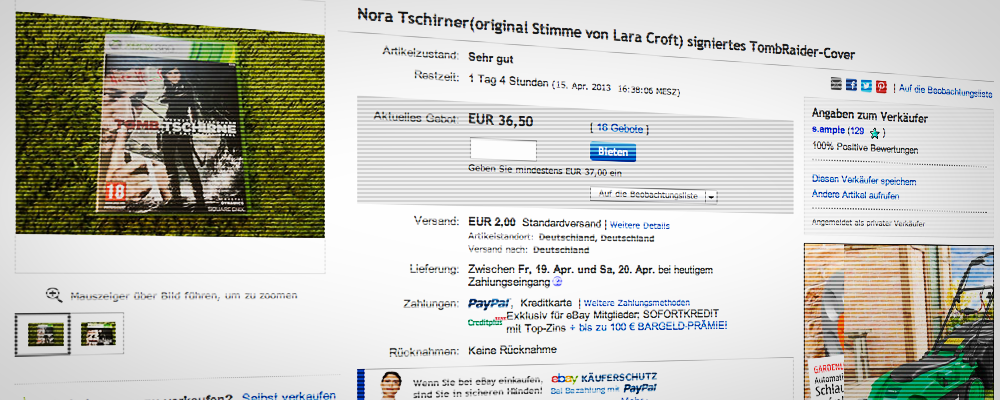Open the 18 Gebote link
The width and height of the screenshot is (1000, 400).
click(x=619, y=128)
